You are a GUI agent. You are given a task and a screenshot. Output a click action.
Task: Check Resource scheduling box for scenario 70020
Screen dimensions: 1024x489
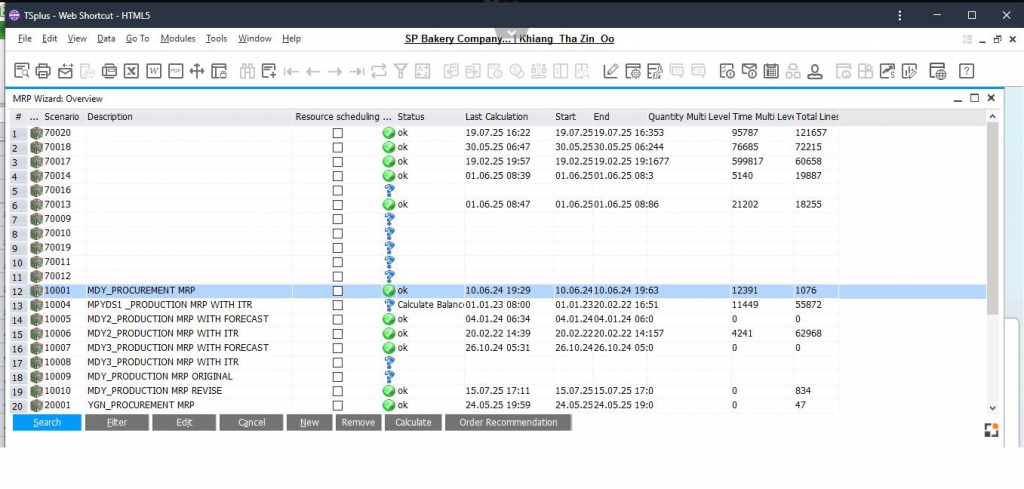338,133
